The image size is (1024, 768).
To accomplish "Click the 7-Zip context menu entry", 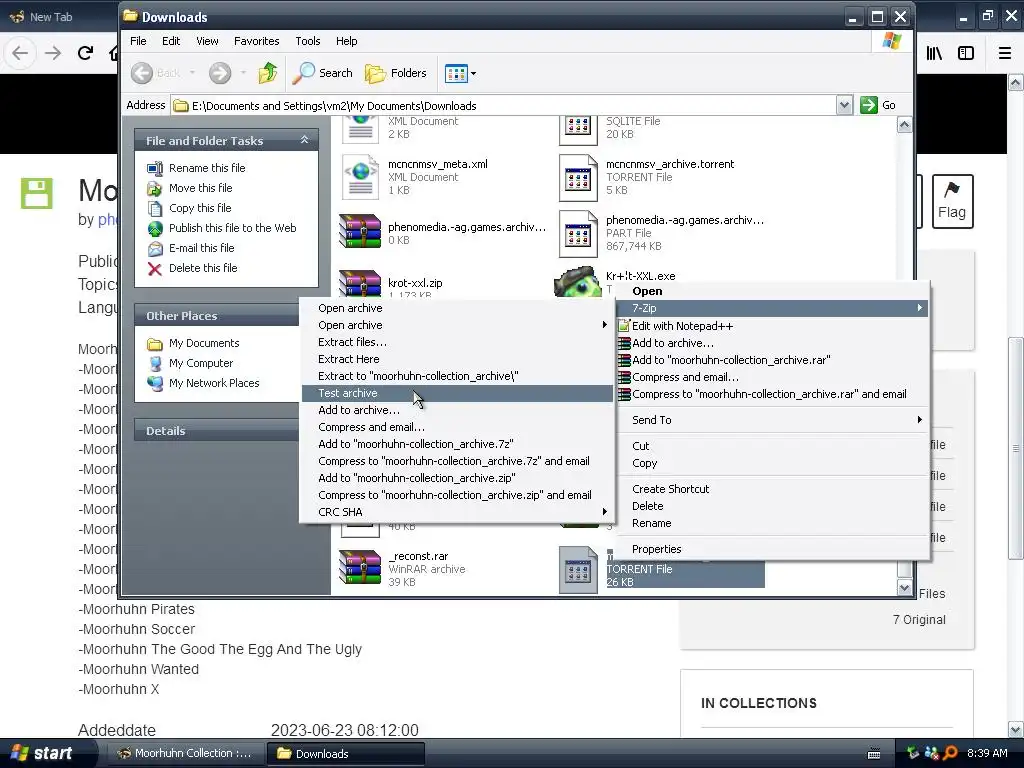I will click(x=773, y=308).
